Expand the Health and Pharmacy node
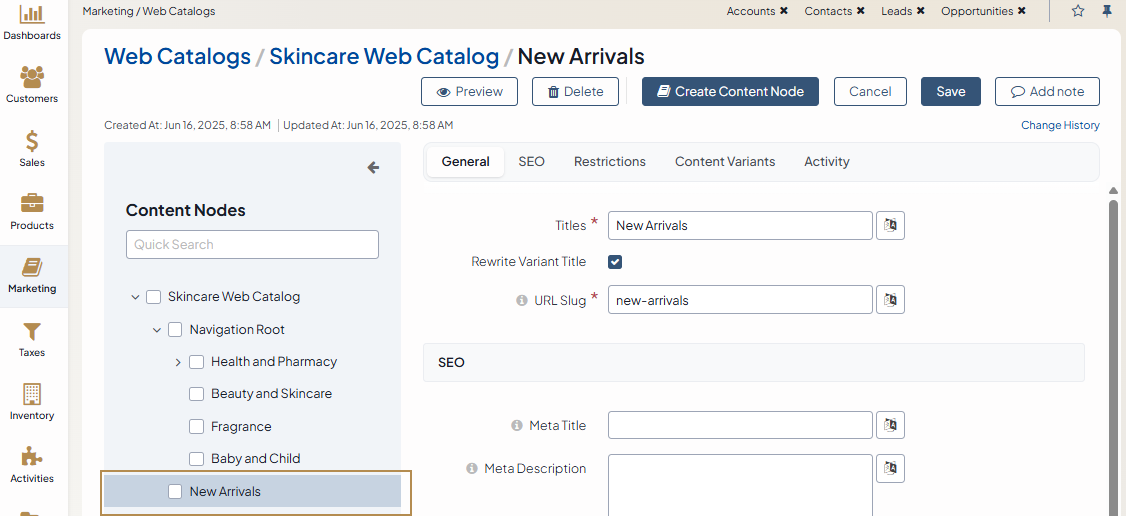 [x=178, y=362]
